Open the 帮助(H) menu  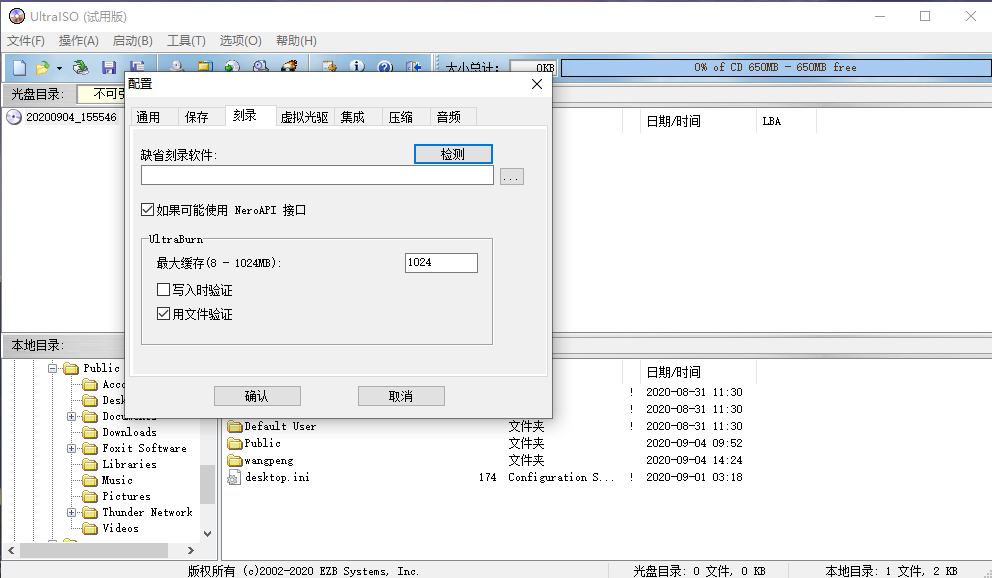[x=296, y=40]
